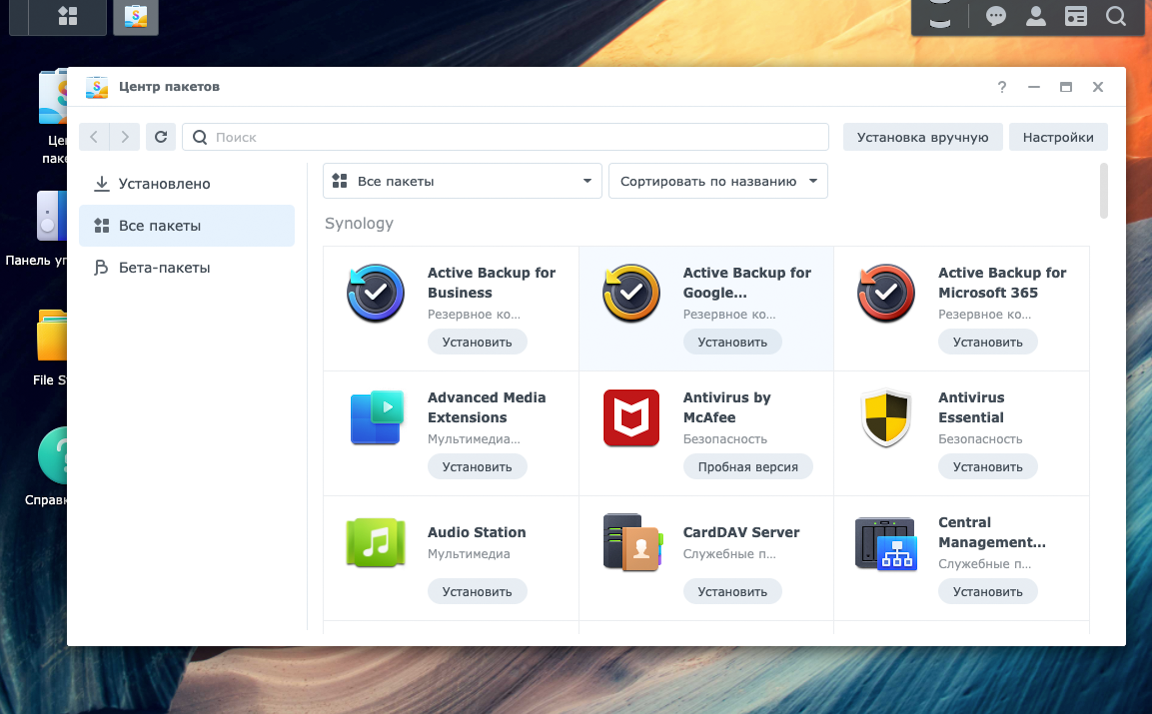Expand the 'Сортировать по названию' sort dropdown
1152x714 pixels.
(x=718, y=181)
